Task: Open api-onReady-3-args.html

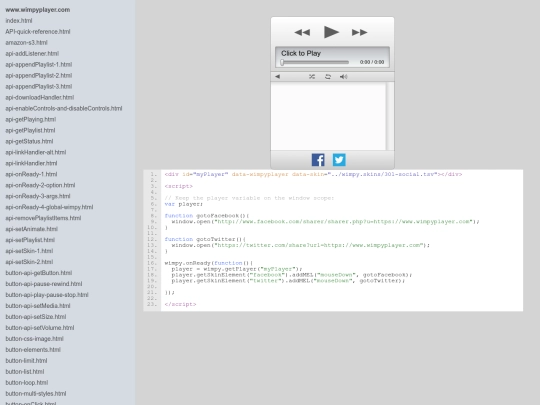Action: (x=38, y=196)
